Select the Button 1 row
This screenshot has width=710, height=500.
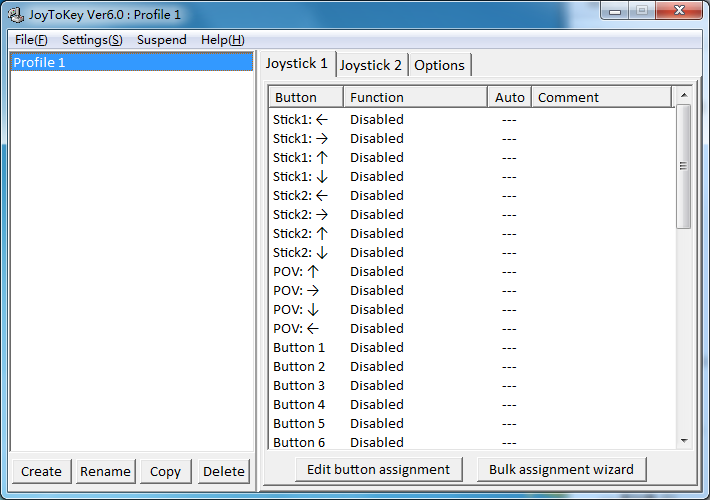[x=471, y=348]
